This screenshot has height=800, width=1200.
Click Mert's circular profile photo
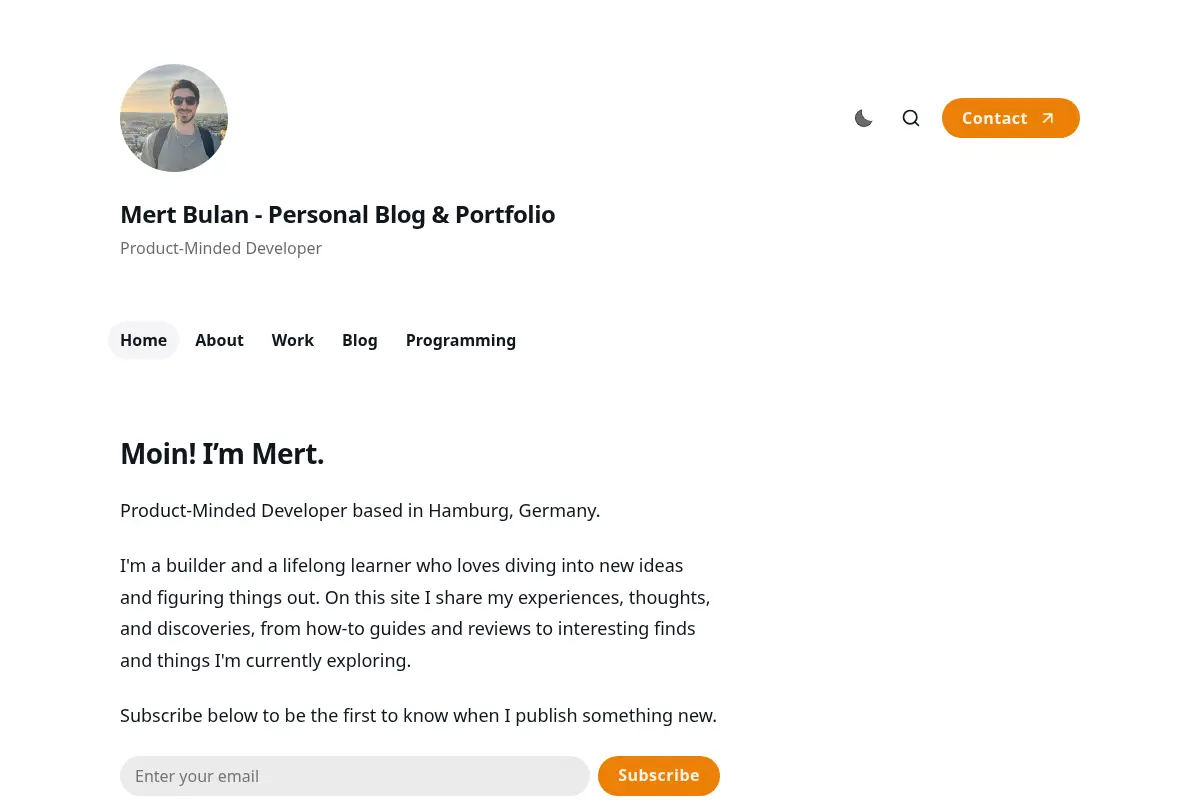click(174, 118)
